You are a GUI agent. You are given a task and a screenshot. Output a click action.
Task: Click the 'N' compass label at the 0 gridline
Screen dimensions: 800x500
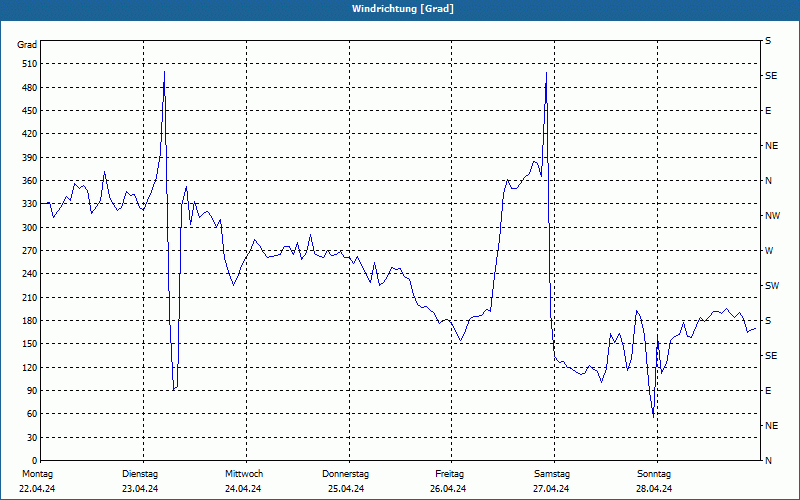769,461
